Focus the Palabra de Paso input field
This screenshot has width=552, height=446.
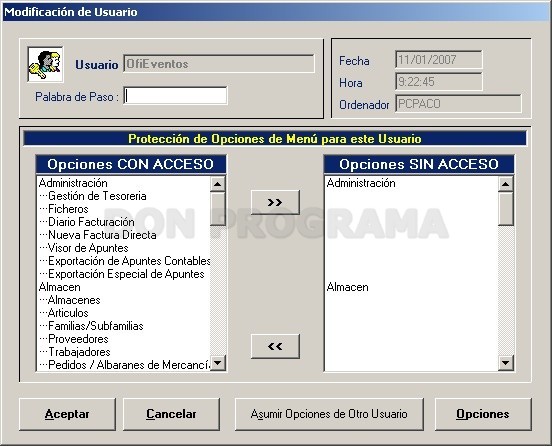click(x=175, y=96)
